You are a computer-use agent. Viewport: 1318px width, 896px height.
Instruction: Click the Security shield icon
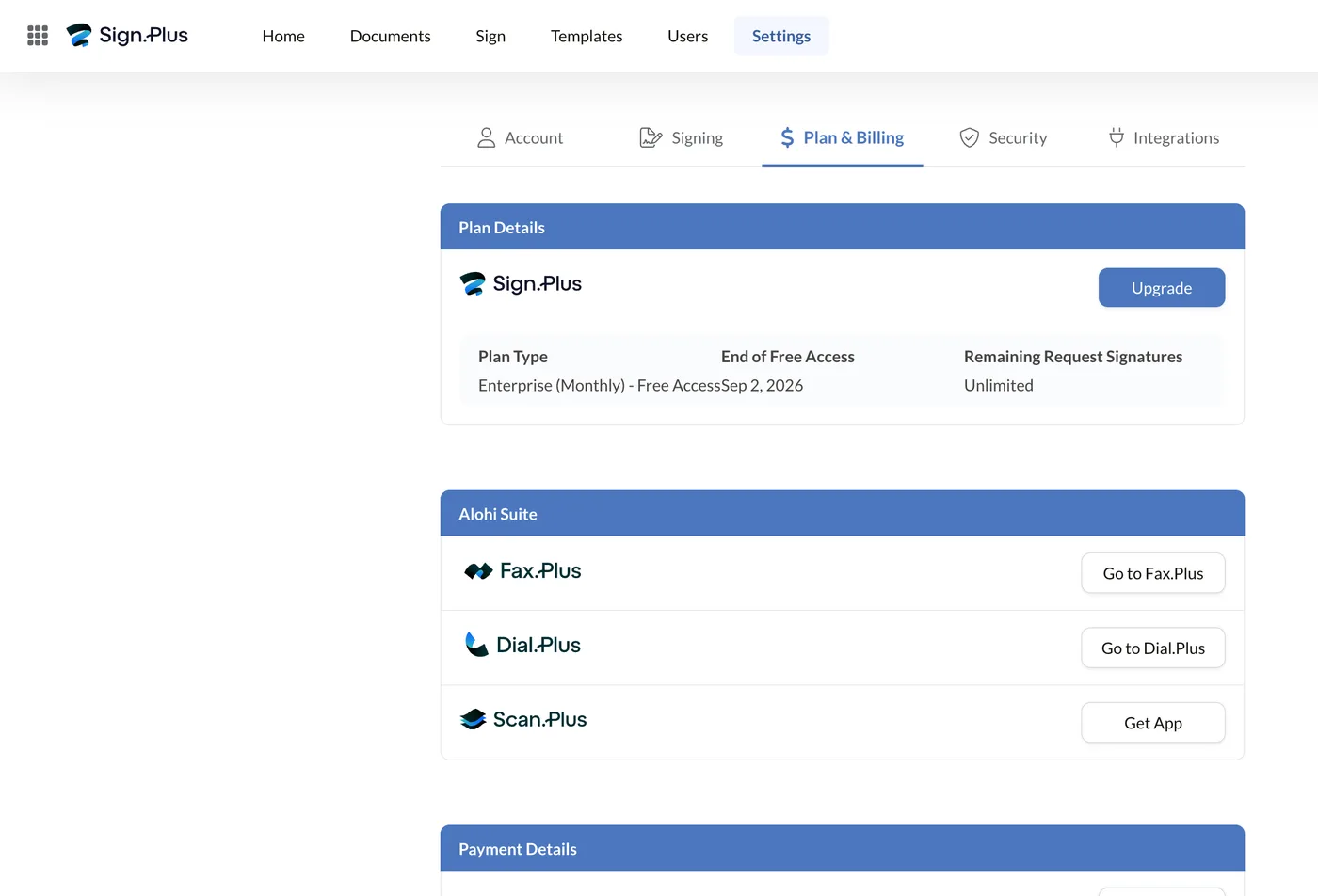tap(969, 137)
